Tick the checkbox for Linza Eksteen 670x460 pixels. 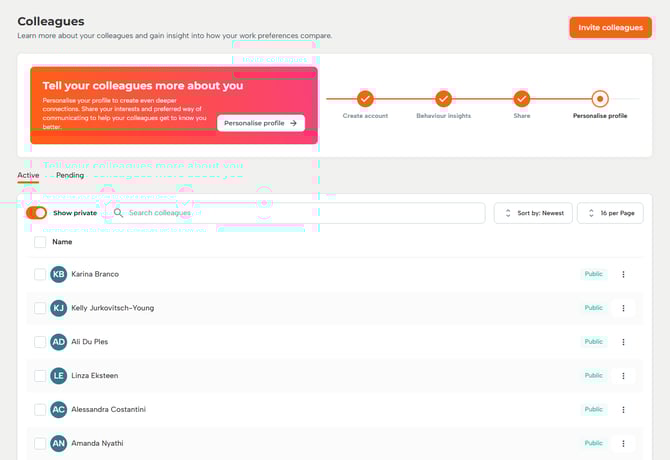40,376
